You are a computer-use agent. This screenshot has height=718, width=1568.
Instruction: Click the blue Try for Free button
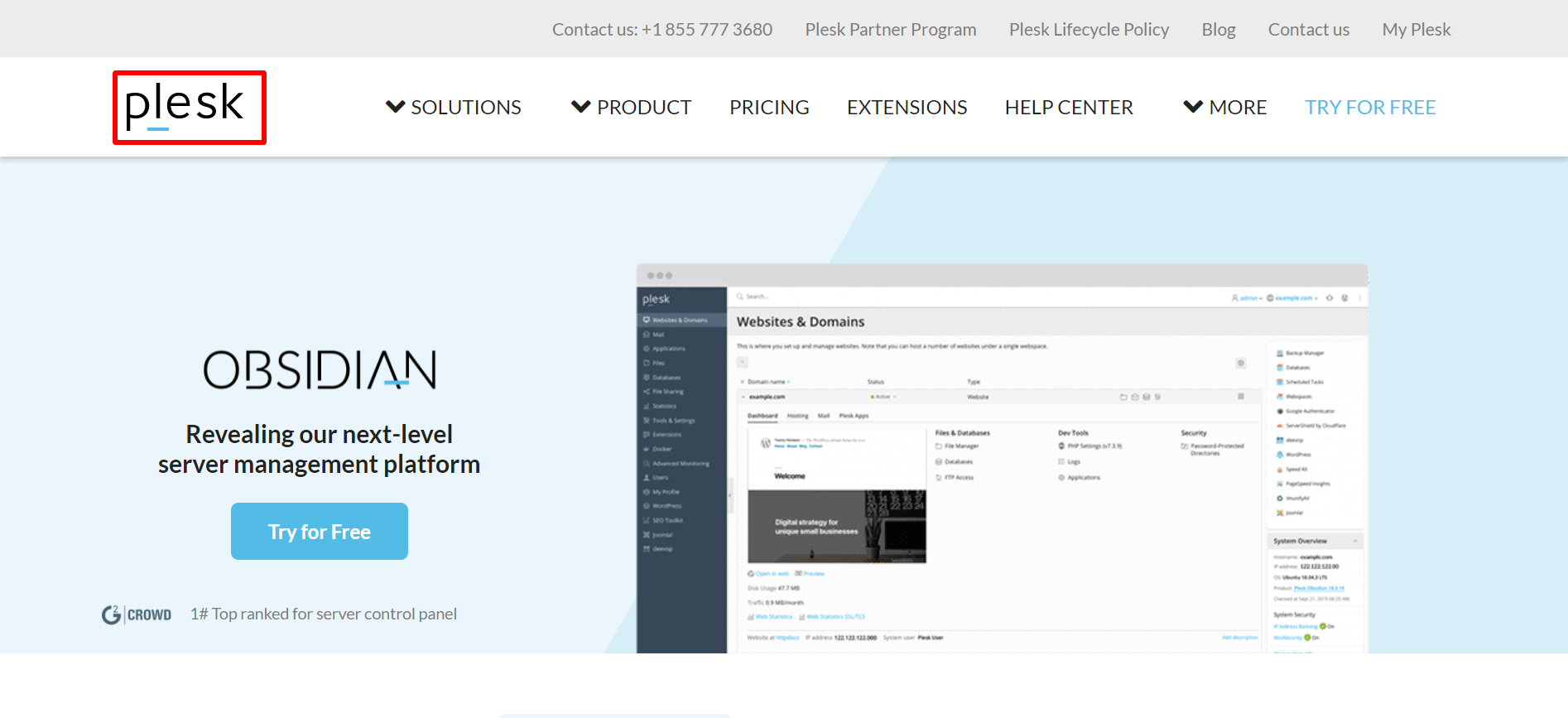coord(320,532)
